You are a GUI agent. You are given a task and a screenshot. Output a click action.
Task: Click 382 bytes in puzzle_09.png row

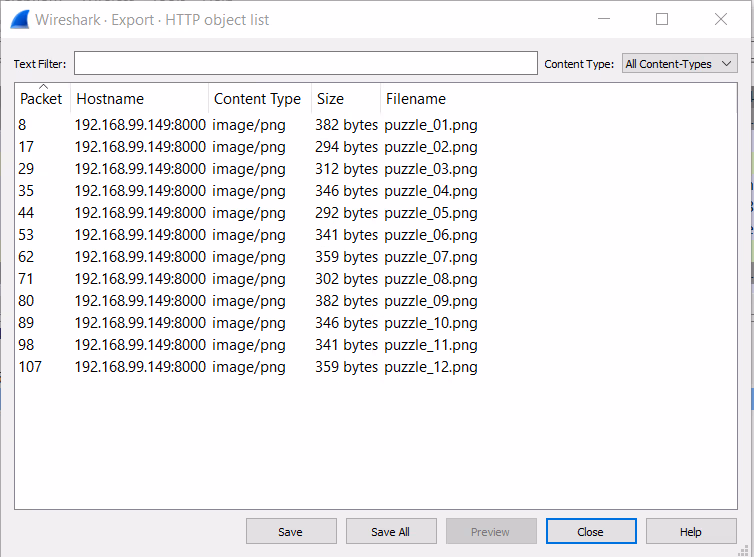346,301
